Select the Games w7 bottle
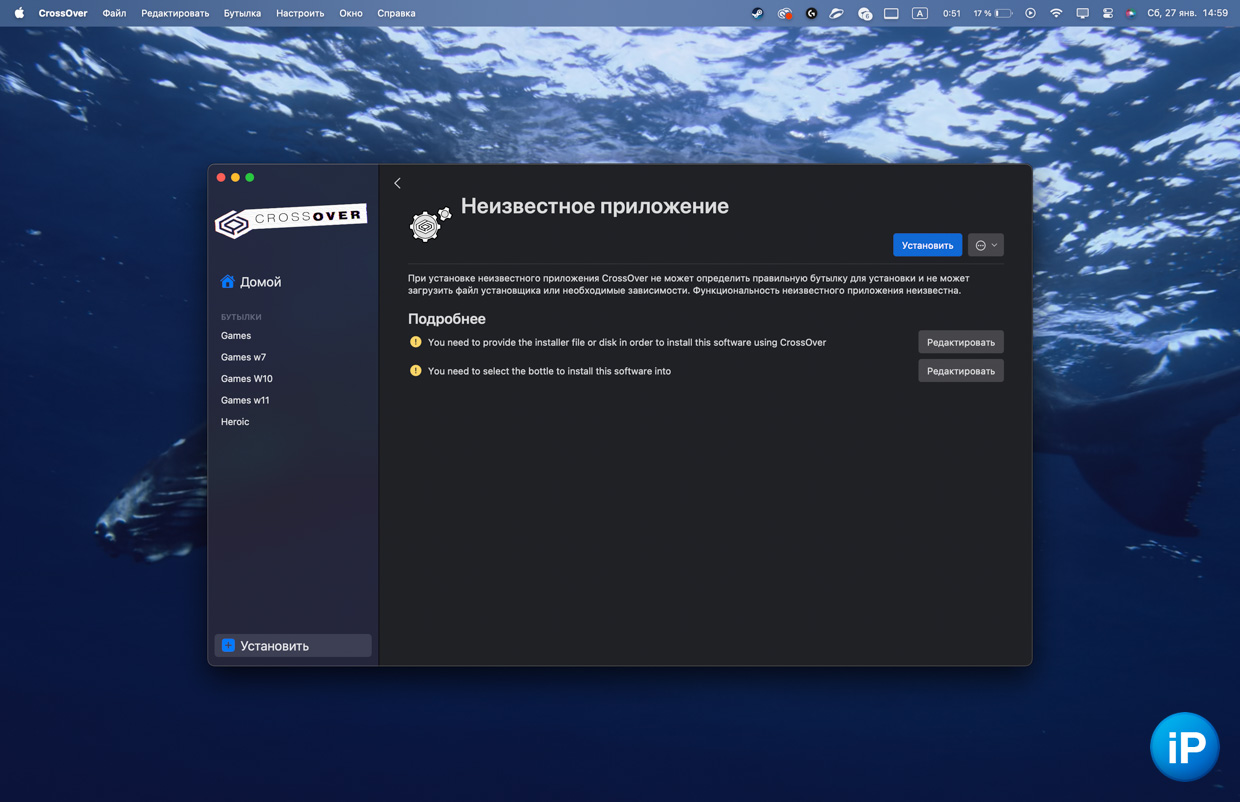Screen dimensions: 1240x802 point(243,357)
